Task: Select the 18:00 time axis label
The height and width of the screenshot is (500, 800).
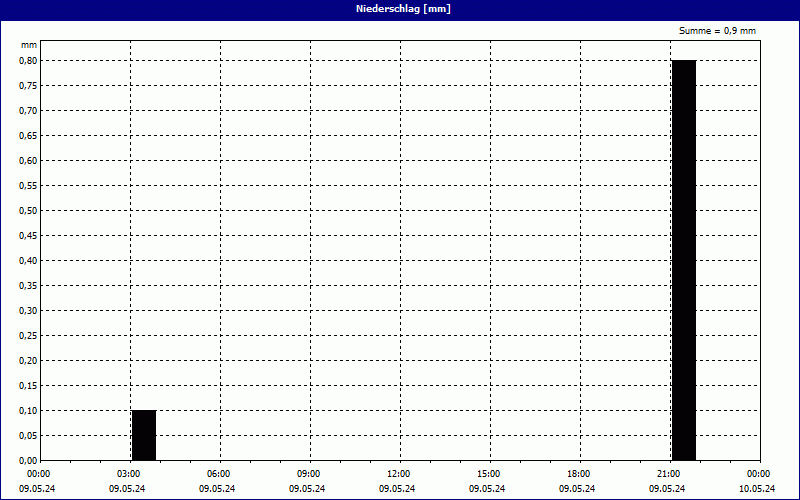Action: [578, 473]
